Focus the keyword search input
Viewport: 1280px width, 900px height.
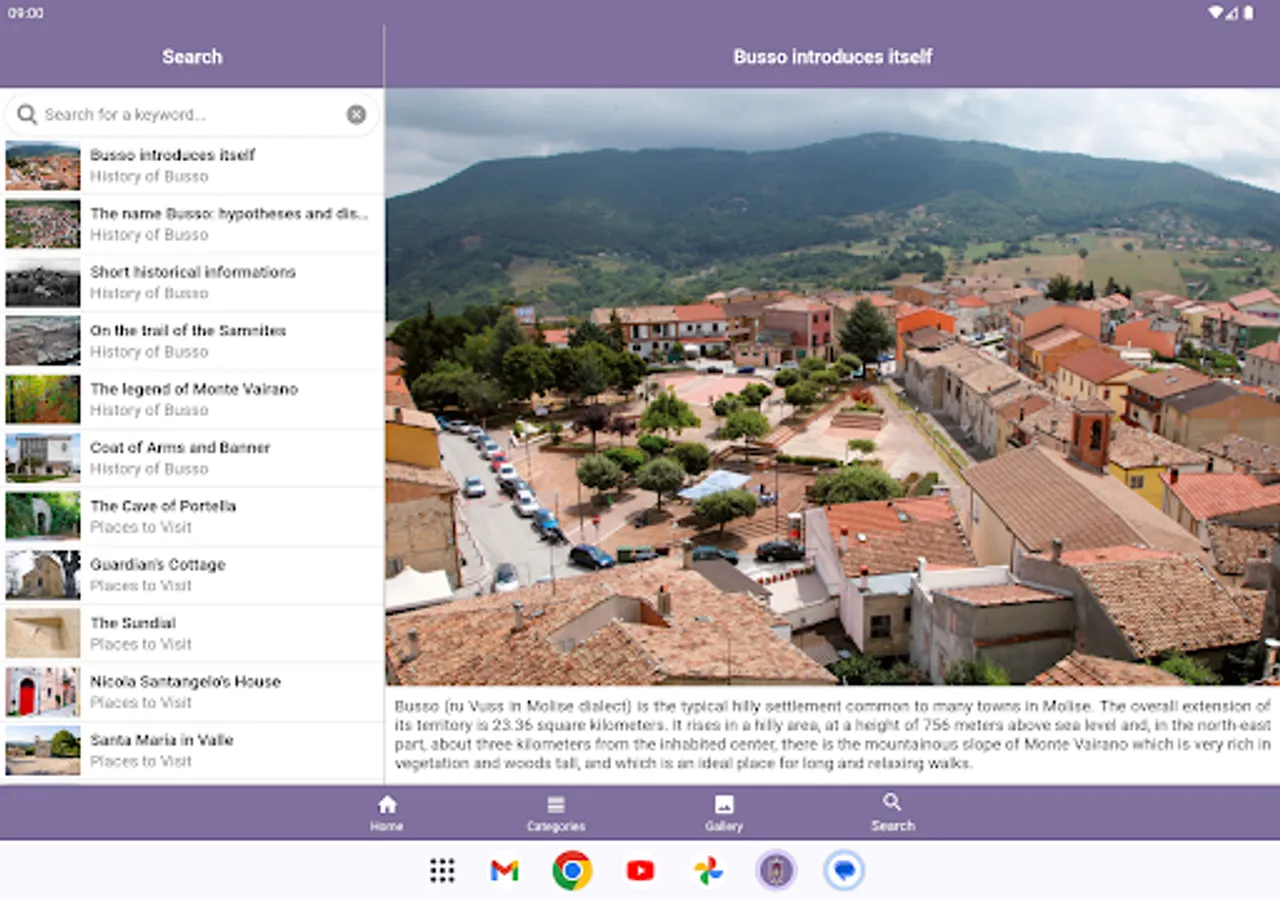(x=190, y=115)
